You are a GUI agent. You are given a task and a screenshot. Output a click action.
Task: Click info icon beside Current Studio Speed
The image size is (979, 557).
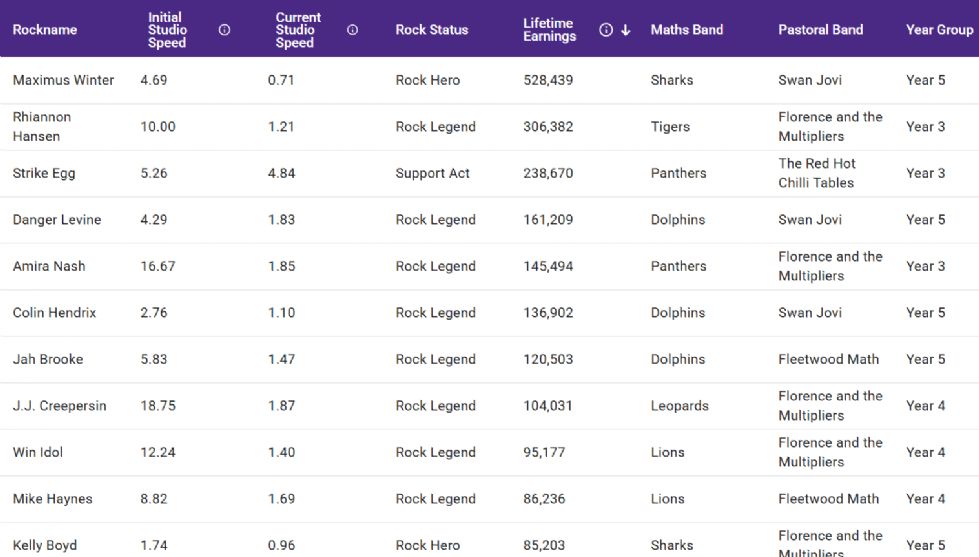tap(352, 30)
